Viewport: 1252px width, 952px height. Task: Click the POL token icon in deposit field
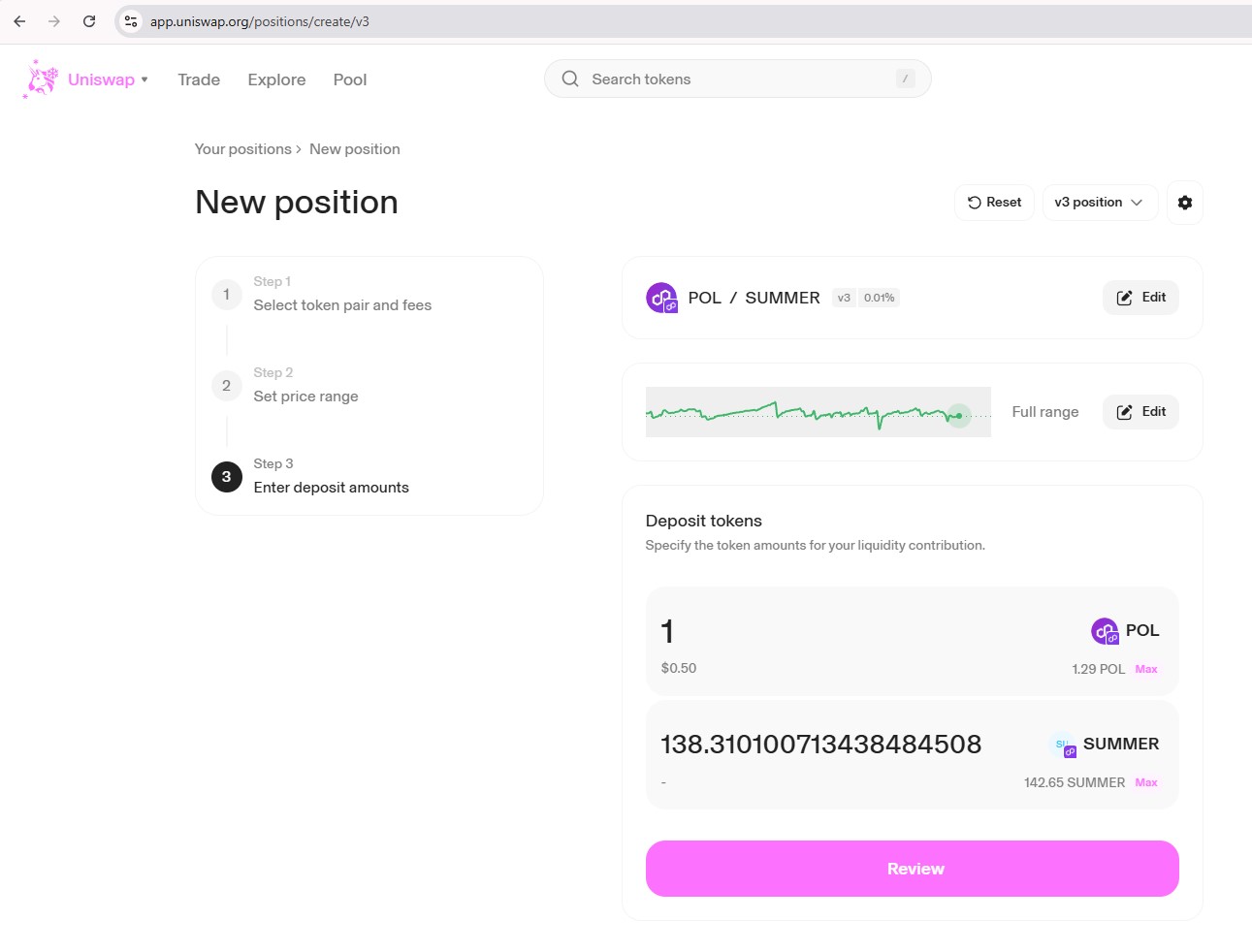[x=1105, y=631]
